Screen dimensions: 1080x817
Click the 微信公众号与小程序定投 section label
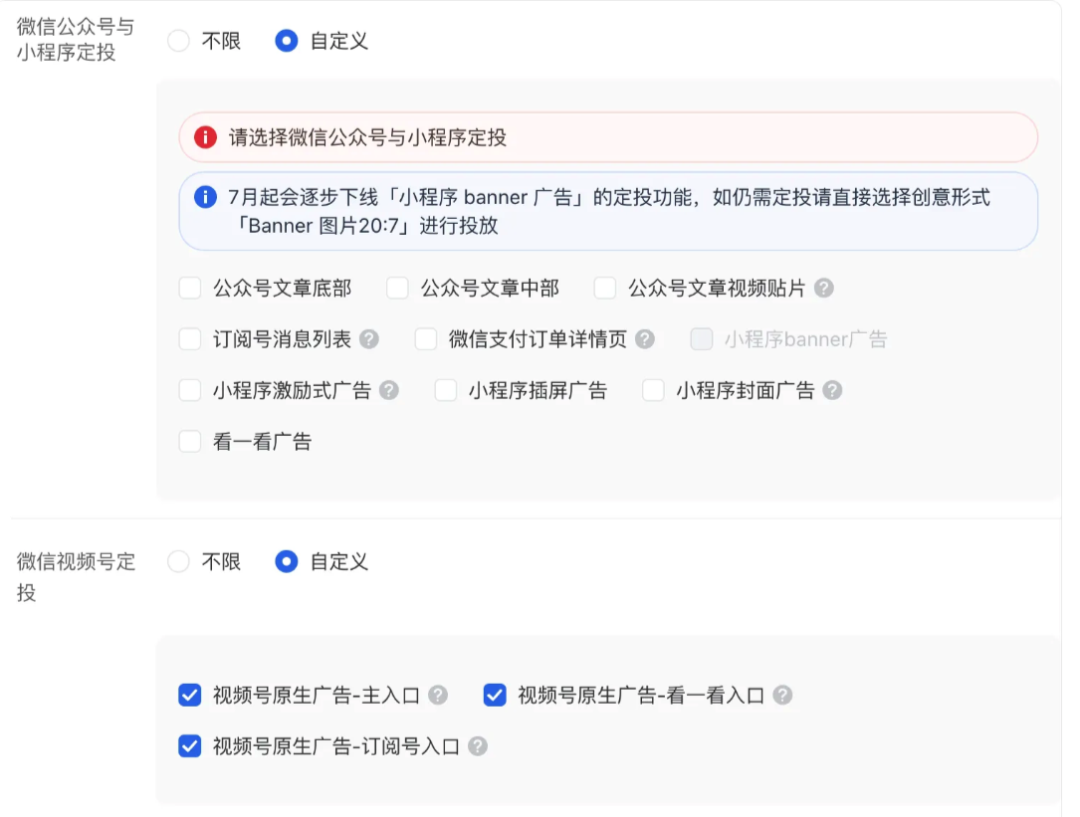tap(76, 40)
